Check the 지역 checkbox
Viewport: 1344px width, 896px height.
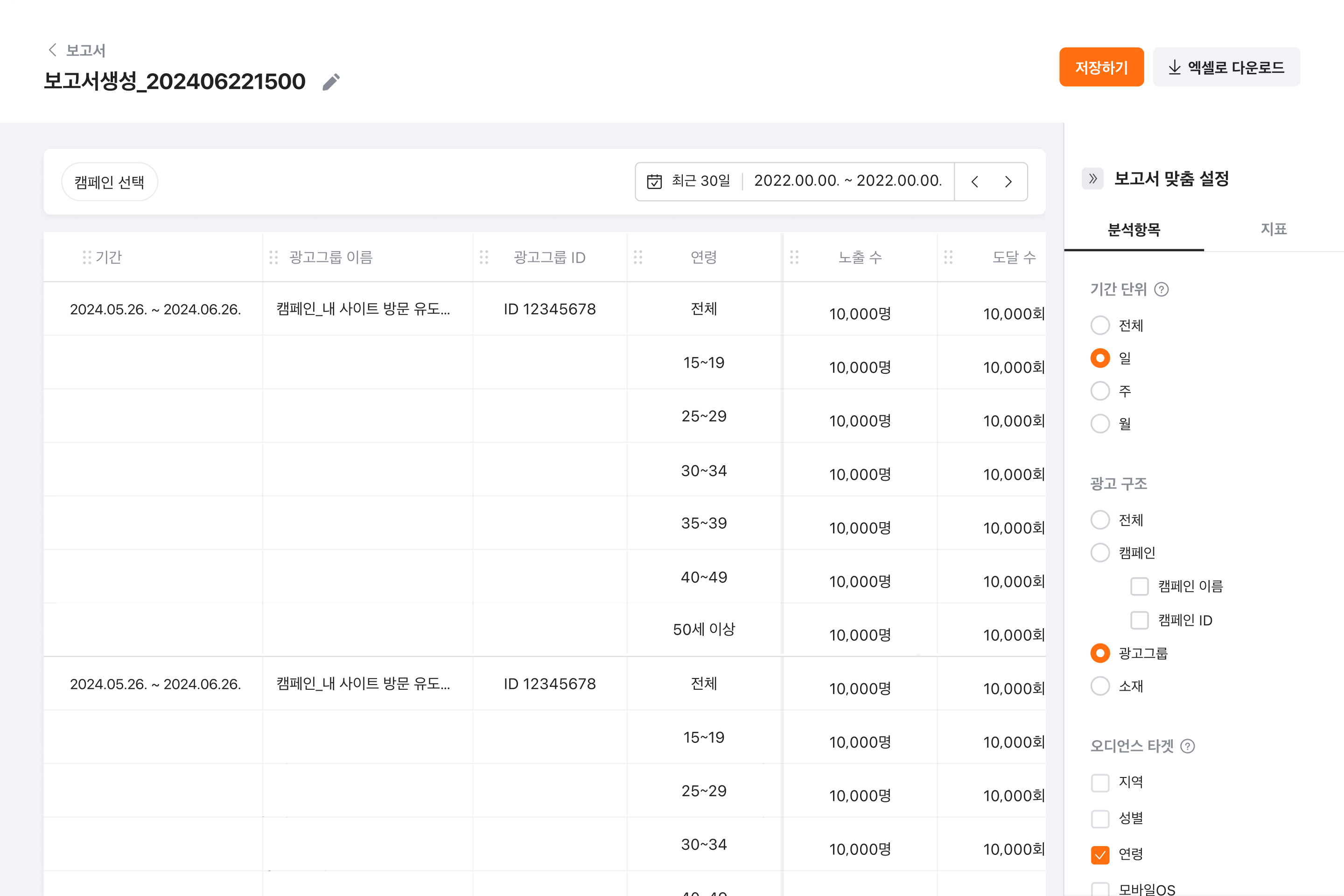click(x=1100, y=783)
